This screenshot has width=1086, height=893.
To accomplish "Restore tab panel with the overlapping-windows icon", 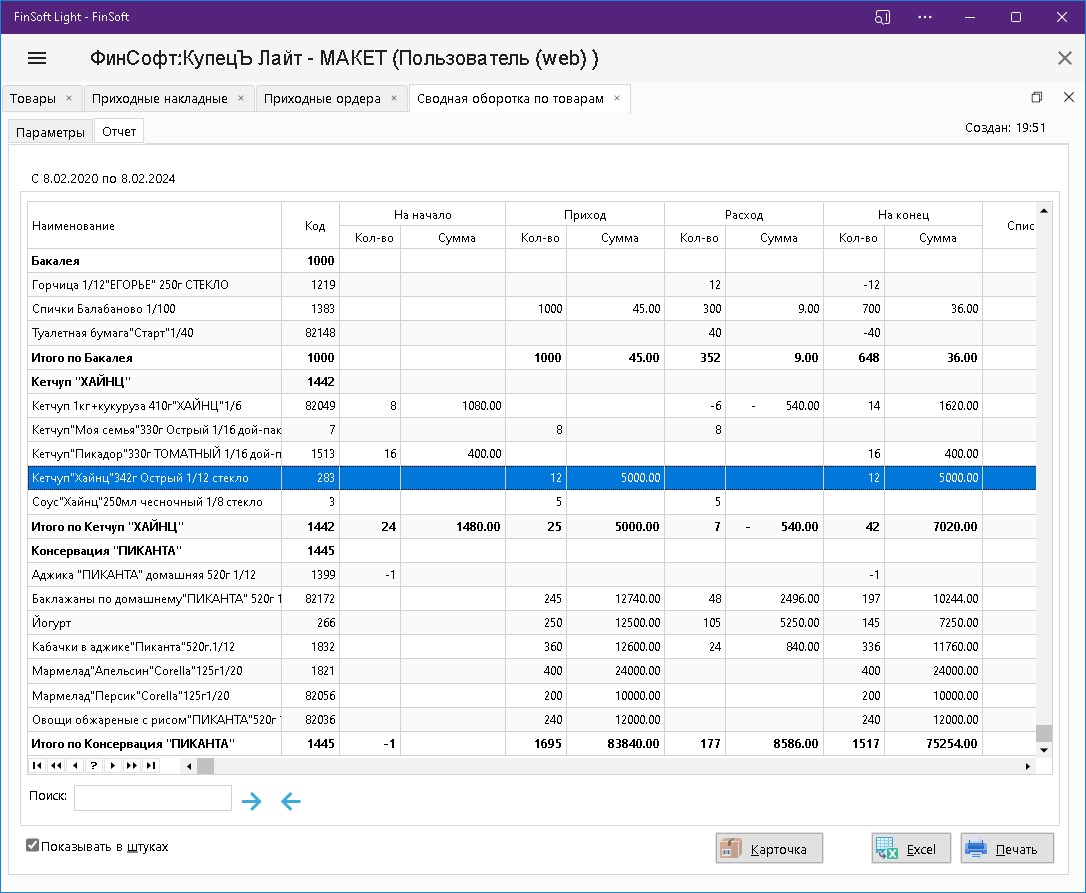I will [x=1037, y=98].
